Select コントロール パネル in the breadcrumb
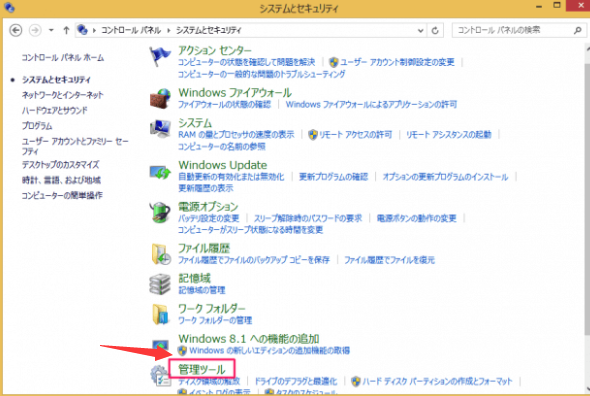590x396 pixels. pos(131,30)
